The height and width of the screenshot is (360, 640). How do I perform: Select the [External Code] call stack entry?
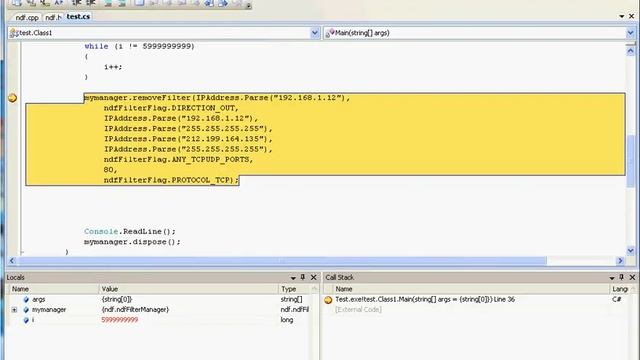point(358,310)
